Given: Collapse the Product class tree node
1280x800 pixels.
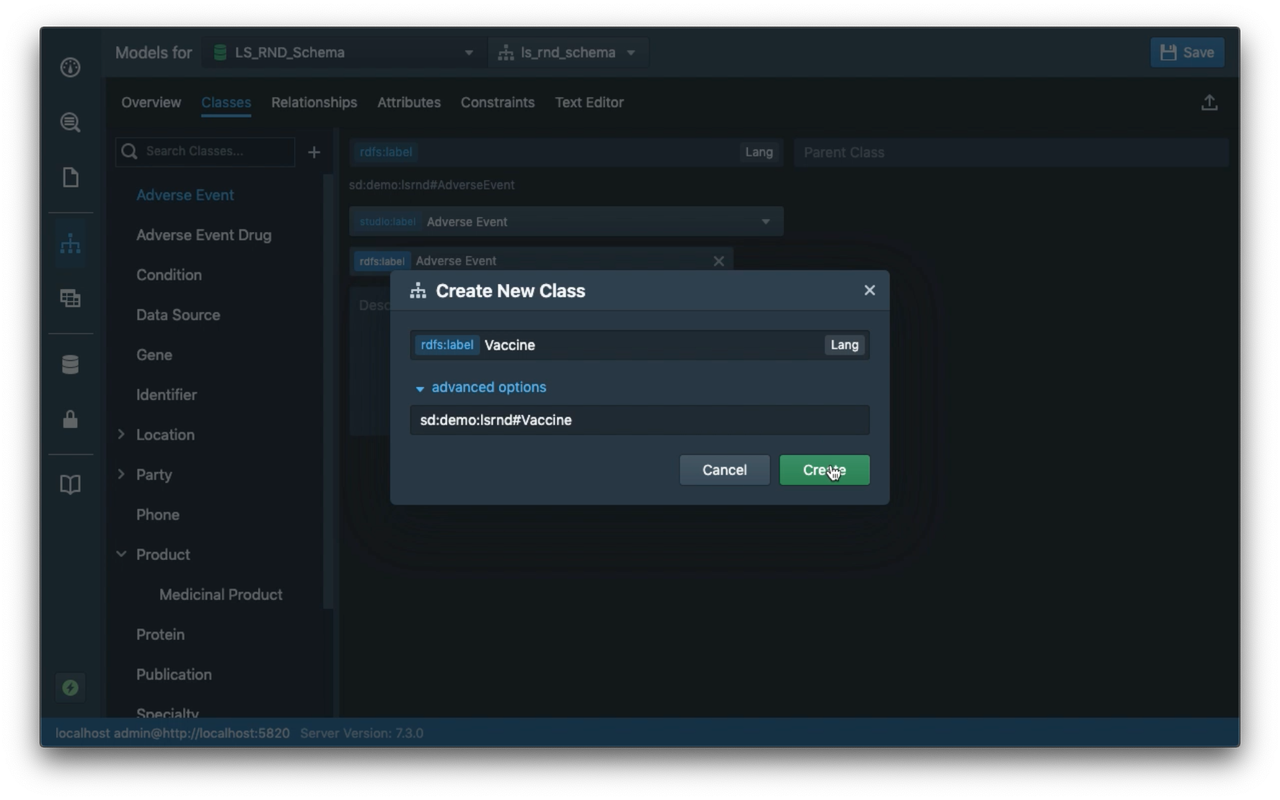Looking at the screenshot, I should click(121, 555).
